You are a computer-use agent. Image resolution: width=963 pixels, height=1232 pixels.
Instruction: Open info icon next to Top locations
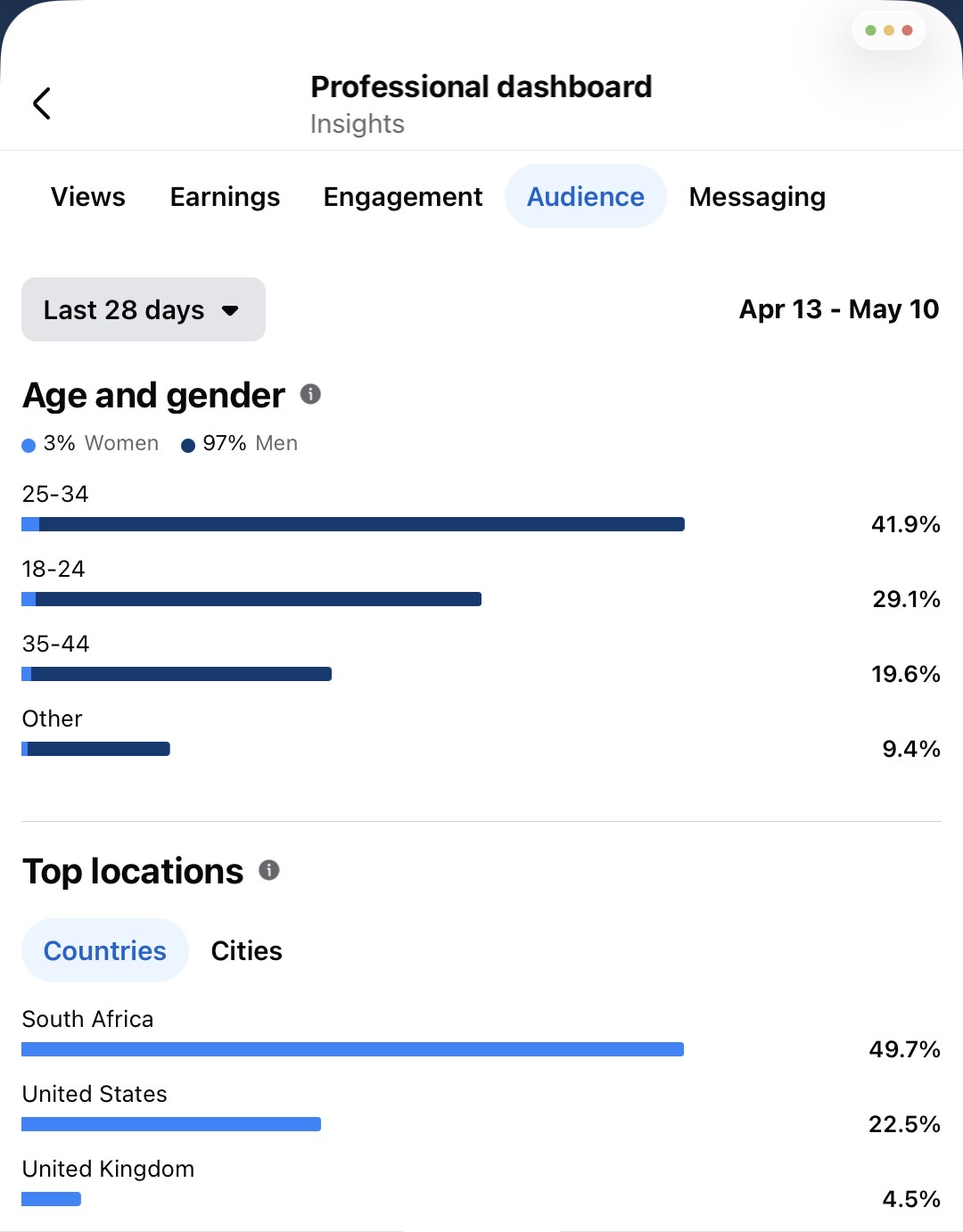[269, 870]
